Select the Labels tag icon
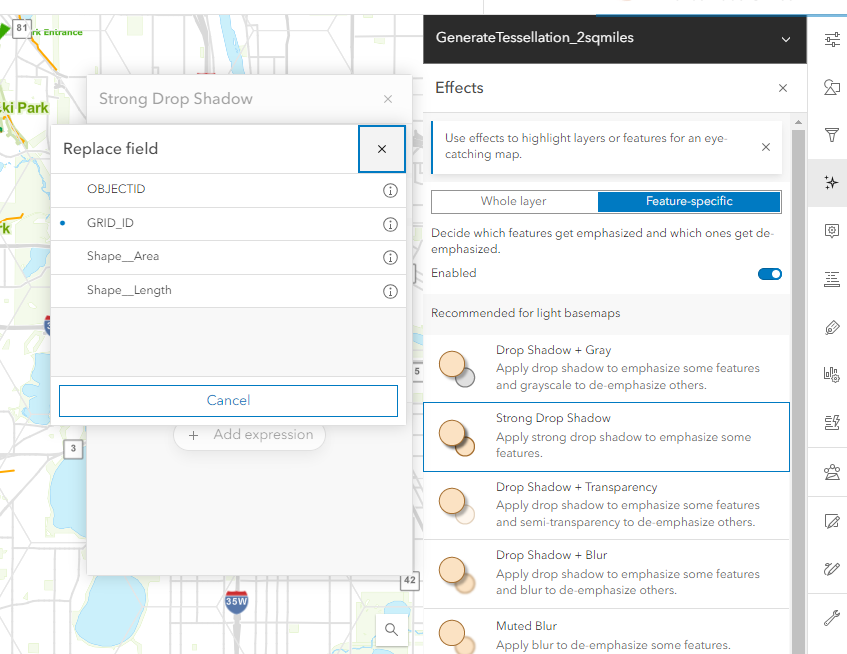The width and height of the screenshot is (847, 654). click(831, 327)
